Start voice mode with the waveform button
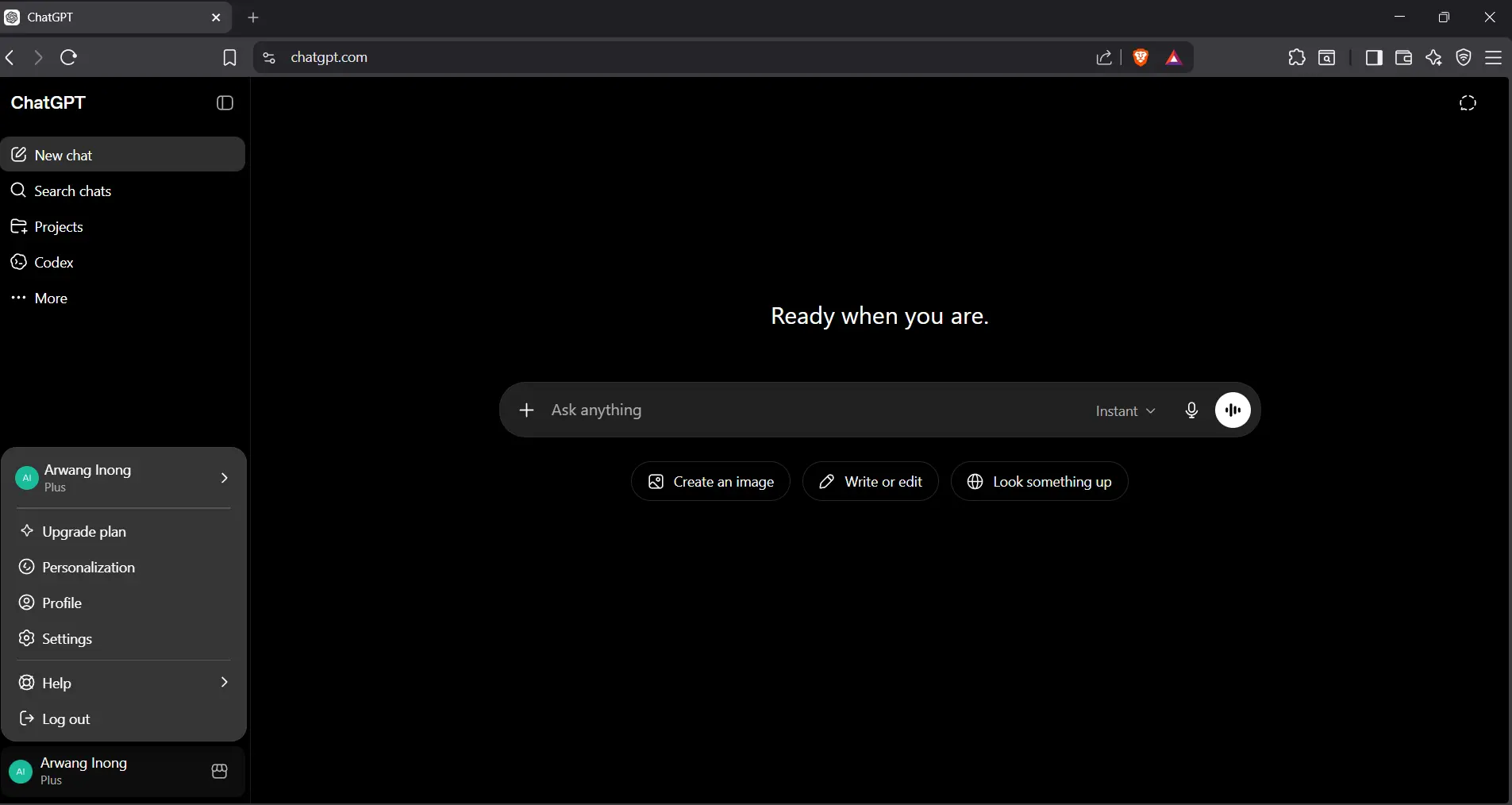Viewport: 1512px width, 805px height. [1233, 410]
